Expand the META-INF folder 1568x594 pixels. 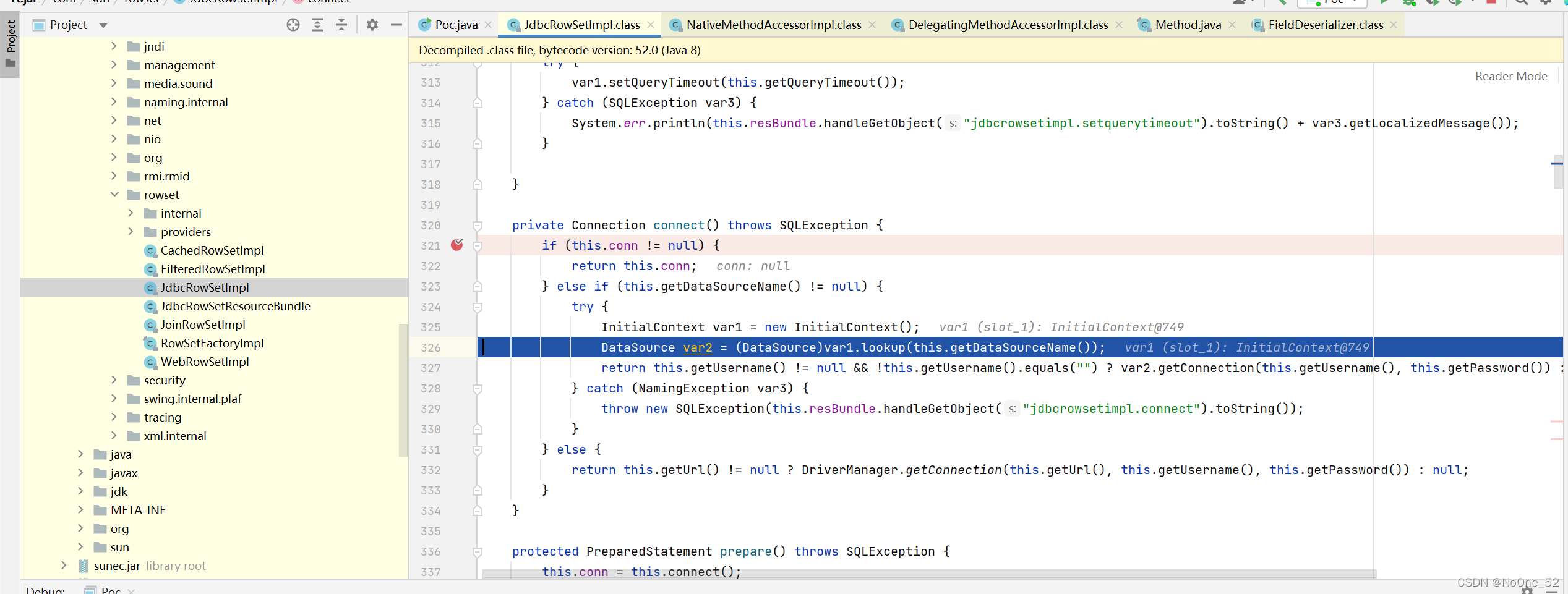(80, 509)
